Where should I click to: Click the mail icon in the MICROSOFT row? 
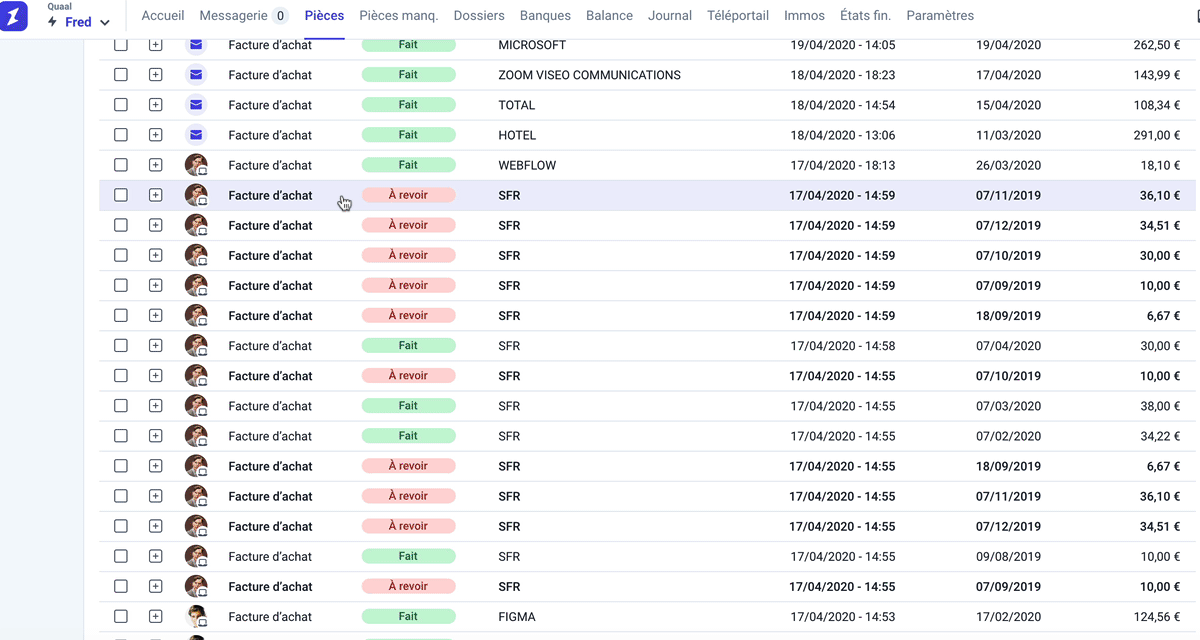click(196, 45)
